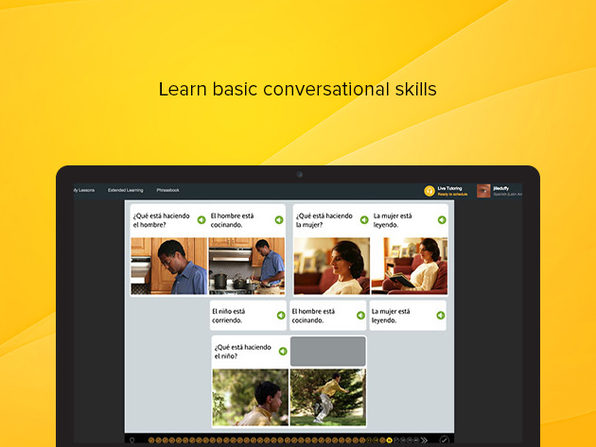Click the text '¿Qué está haciendo el niño?'

[243, 351]
